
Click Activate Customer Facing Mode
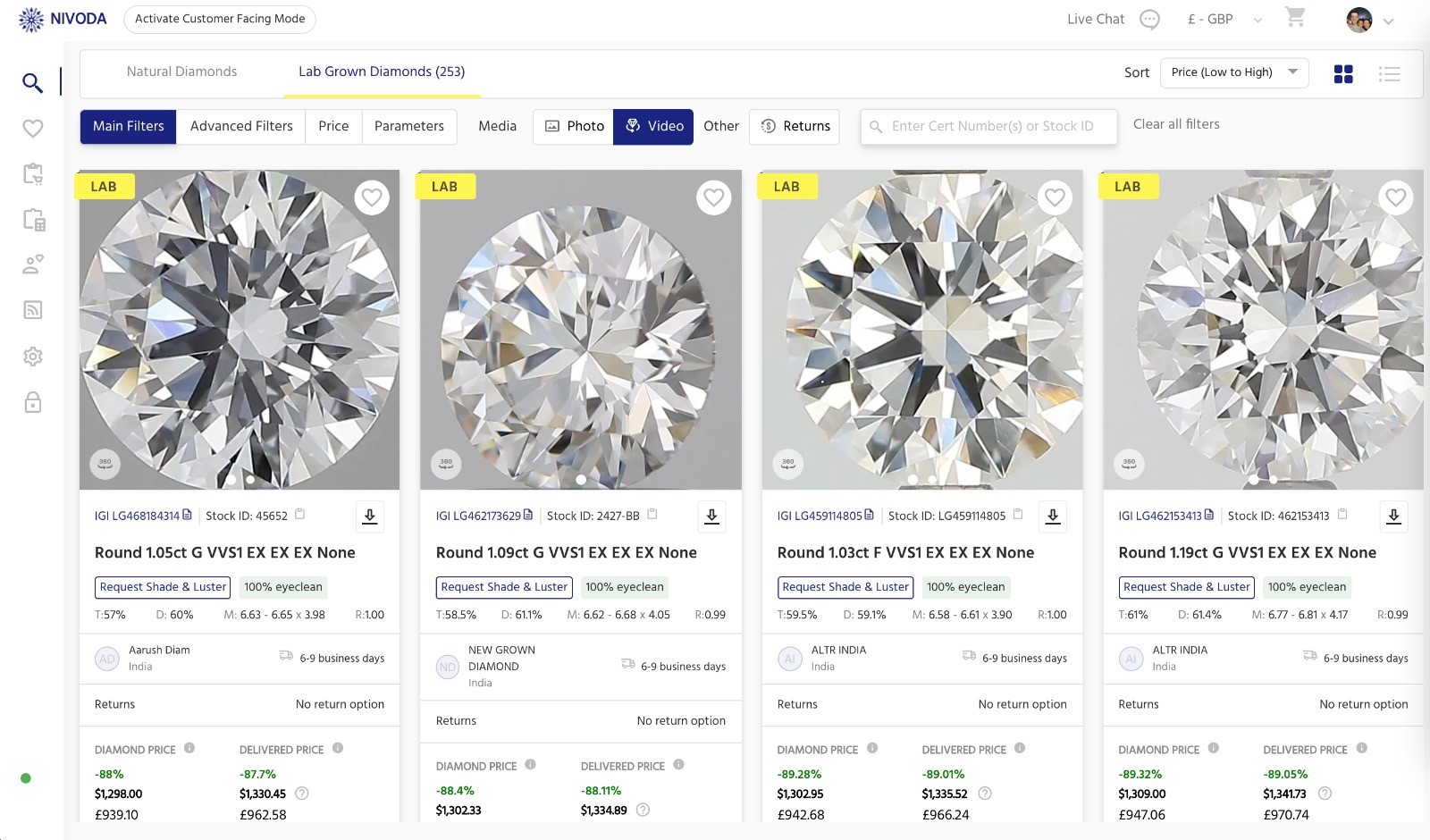220,18
